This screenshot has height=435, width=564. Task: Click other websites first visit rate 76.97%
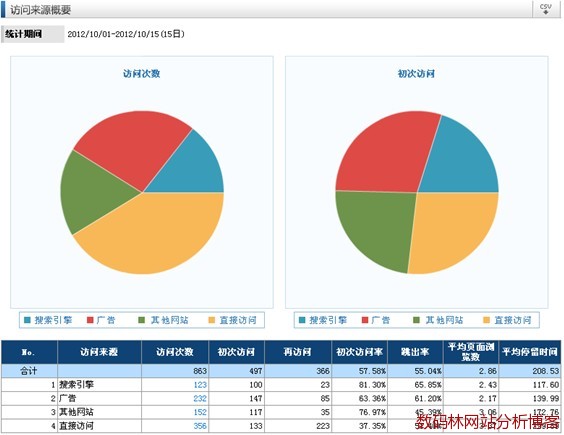point(372,412)
